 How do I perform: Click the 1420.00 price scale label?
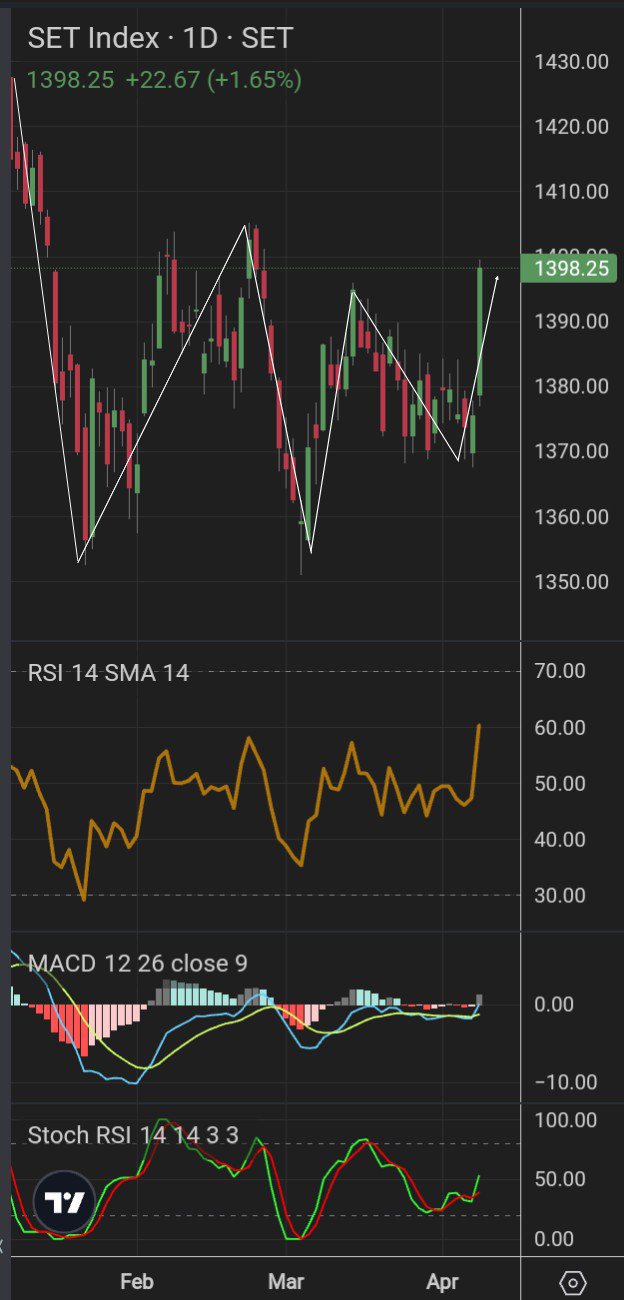click(x=571, y=127)
